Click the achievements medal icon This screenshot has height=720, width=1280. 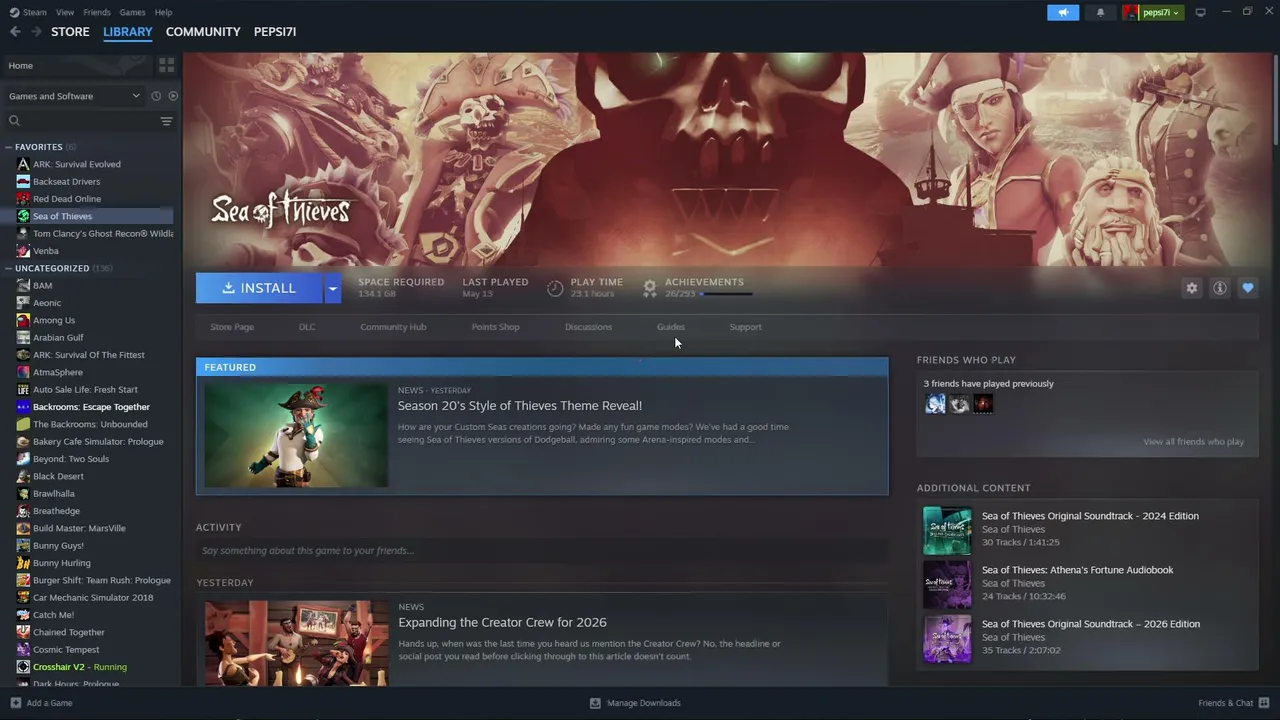649,288
